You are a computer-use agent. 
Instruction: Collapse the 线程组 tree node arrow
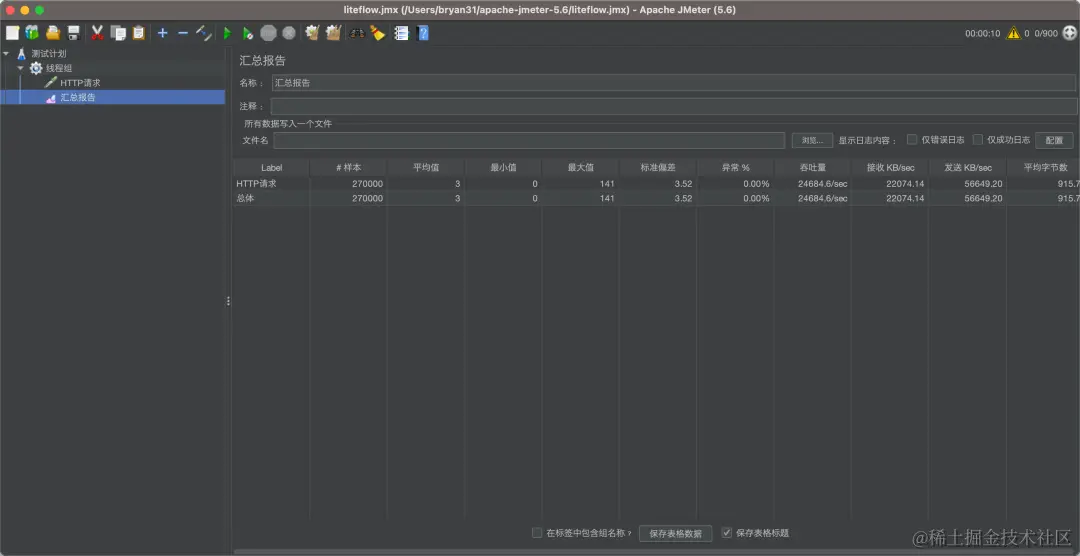click(x=21, y=68)
